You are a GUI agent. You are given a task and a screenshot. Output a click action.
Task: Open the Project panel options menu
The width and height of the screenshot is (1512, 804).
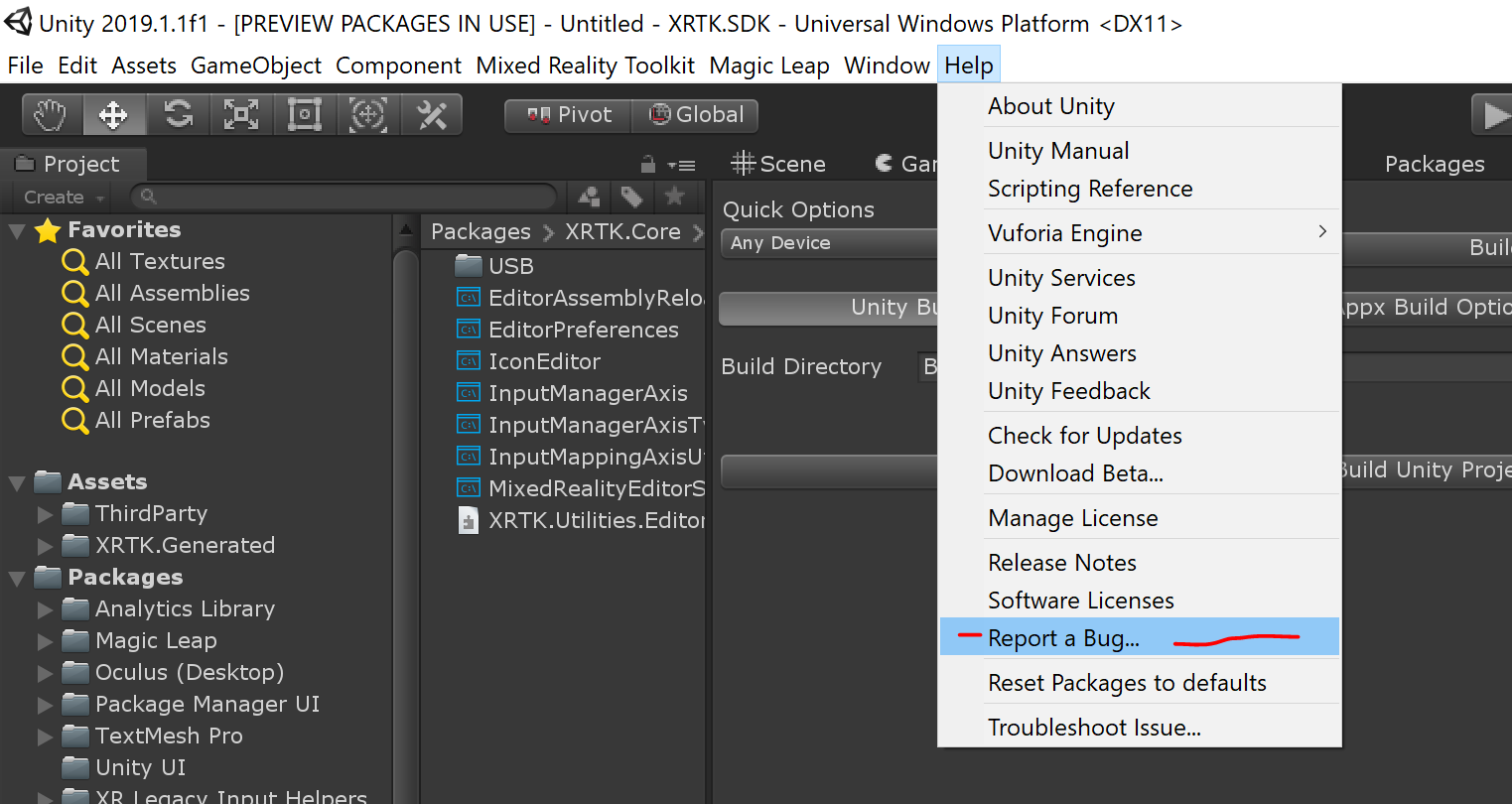[681, 165]
